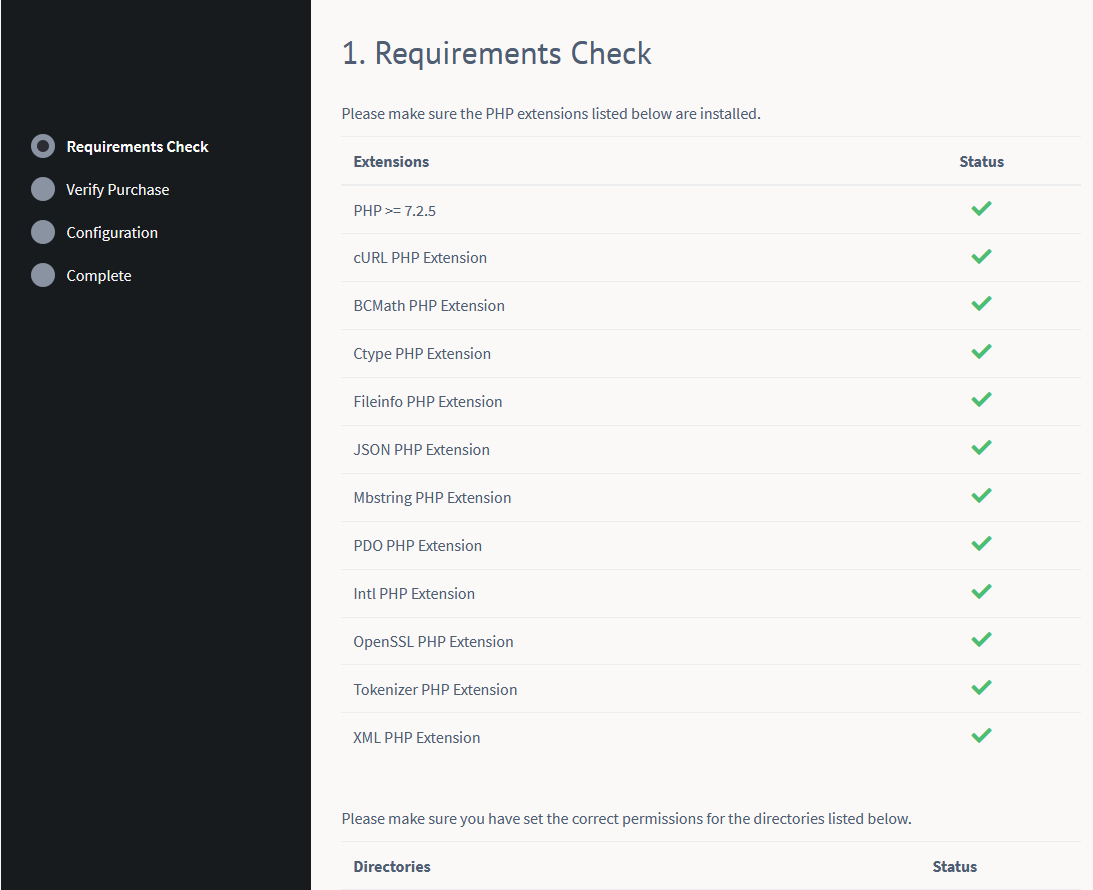The width and height of the screenshot is (1093, 890).
Task: Click the 'Fileinfo PHP Extension' text
Action: [427, 402]
